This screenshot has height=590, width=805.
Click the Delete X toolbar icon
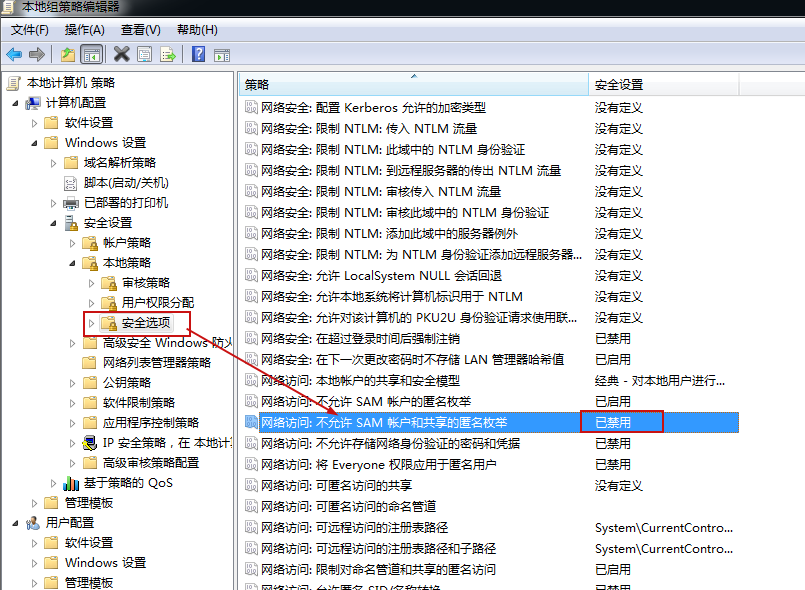point(122,54)
